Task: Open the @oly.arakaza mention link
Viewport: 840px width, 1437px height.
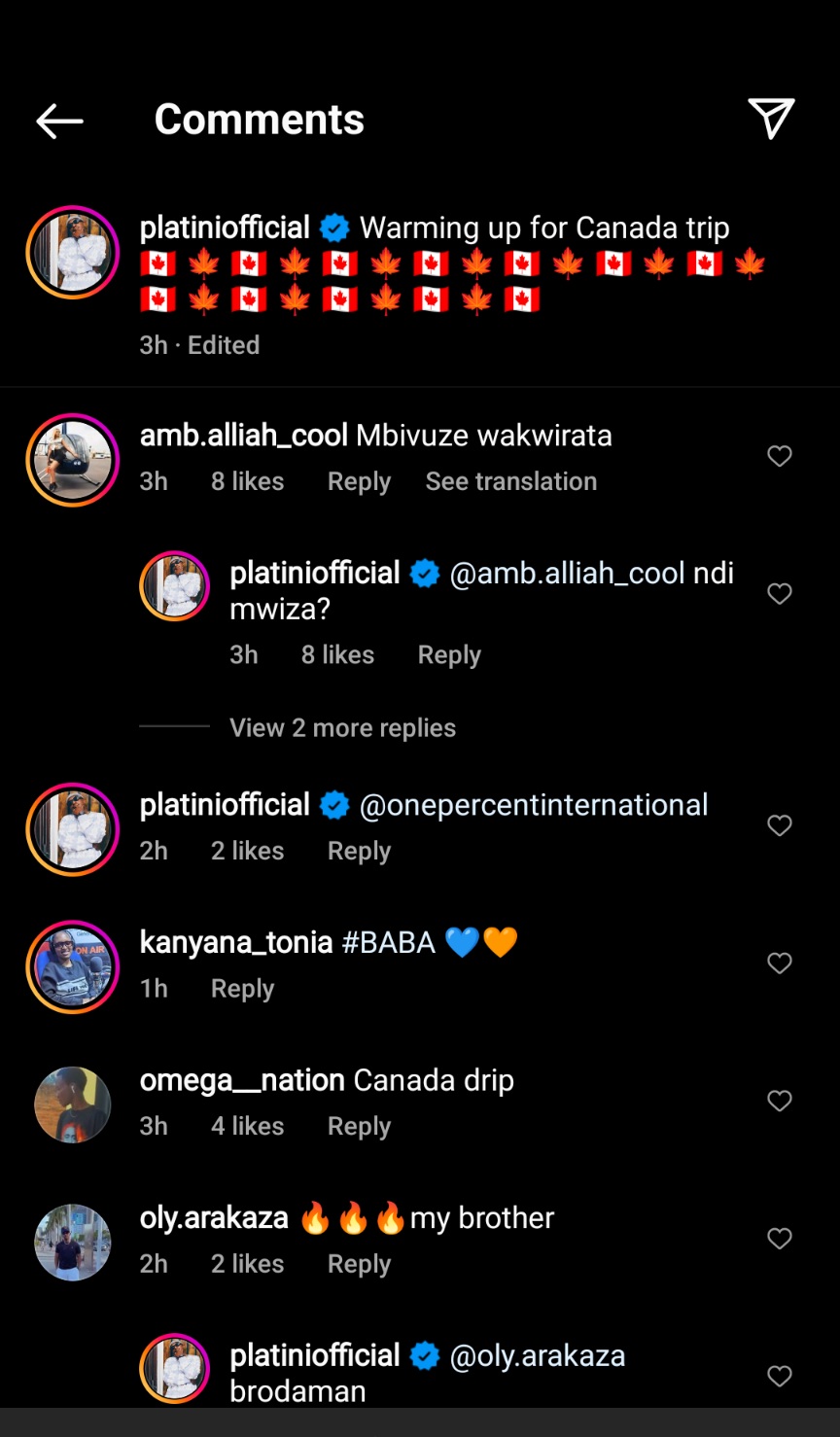Action: click(x=538, y=1355)
